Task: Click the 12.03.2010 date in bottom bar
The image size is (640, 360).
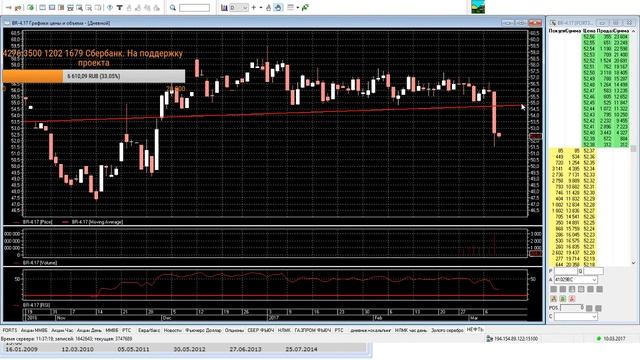Action: click(x=78, y=349)
